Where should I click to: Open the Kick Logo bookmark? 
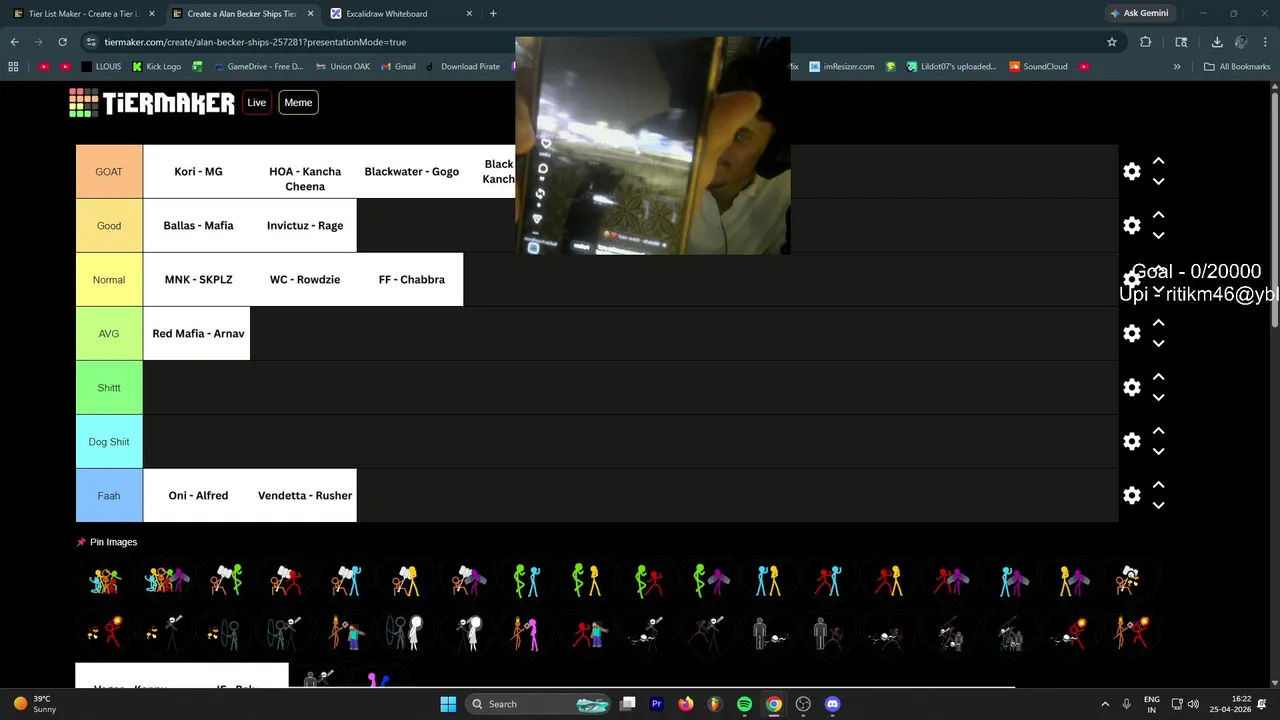pyautogui.click(x=157, y=67)
